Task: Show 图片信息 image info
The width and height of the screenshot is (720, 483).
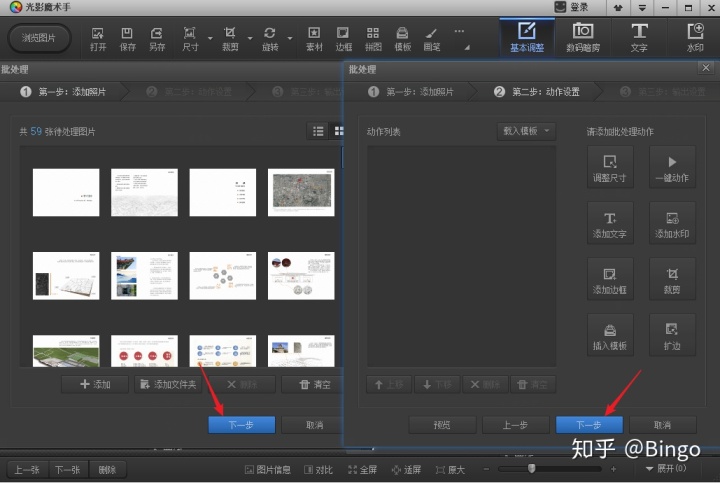Action: (x=268, y=470)
